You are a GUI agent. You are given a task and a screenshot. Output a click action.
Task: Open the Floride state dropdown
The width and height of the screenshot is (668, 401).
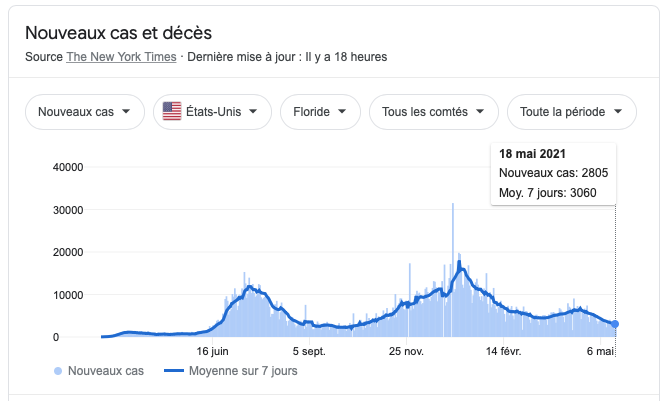tap(320, 112)
